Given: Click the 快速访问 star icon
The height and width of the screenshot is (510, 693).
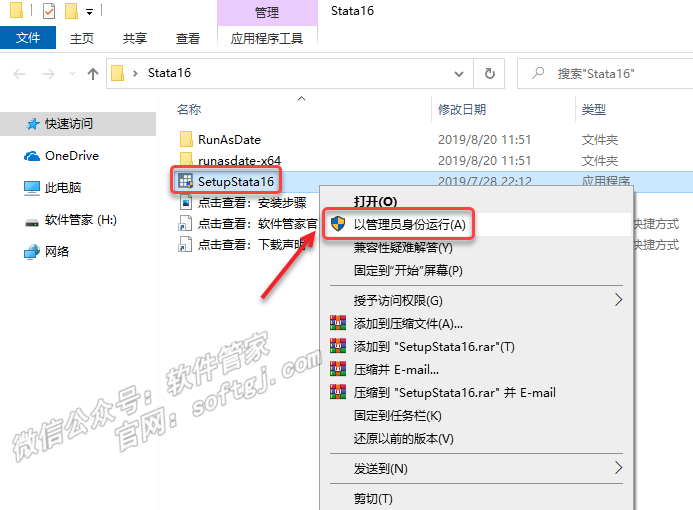Looking at the screenshot, I should point(33,124).
